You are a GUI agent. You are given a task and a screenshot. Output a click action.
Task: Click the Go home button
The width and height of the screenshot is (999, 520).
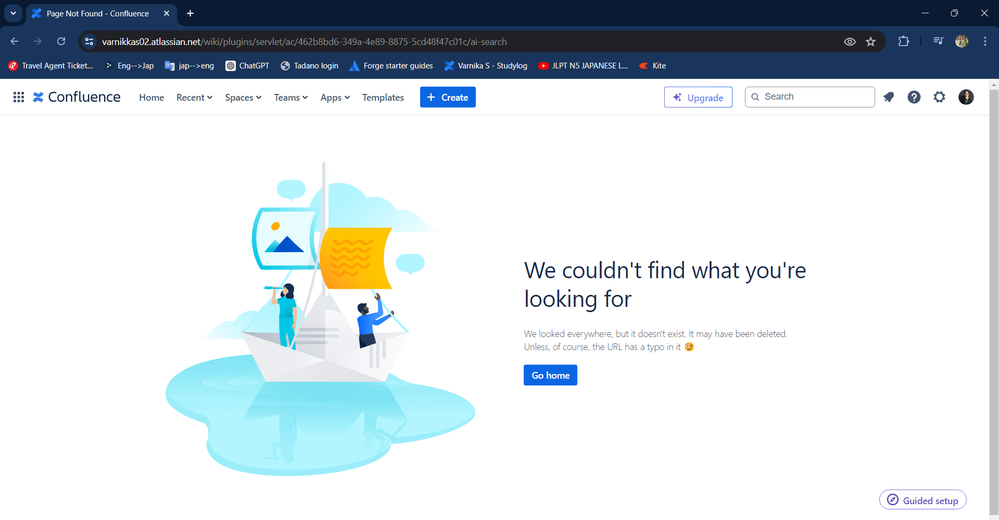coord(550,375)
